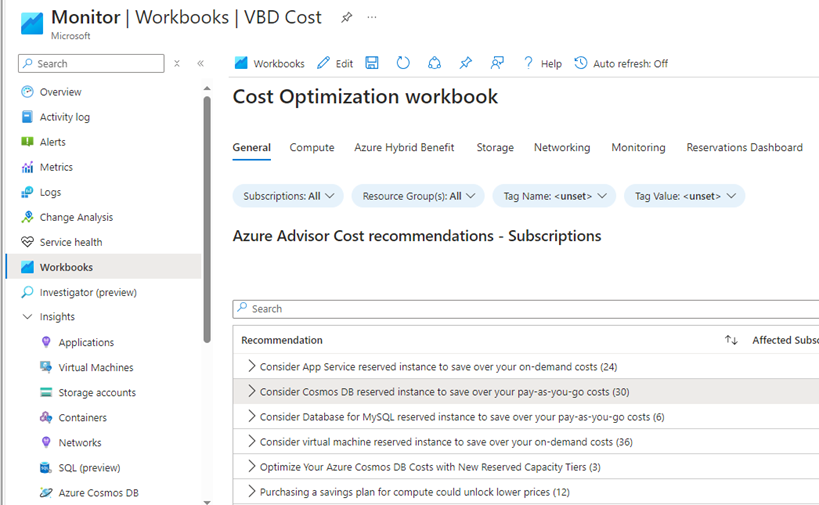Clear the sidebar search with X icon
Viewport: 819px width, 505px height.
click(x=177, y=64)
